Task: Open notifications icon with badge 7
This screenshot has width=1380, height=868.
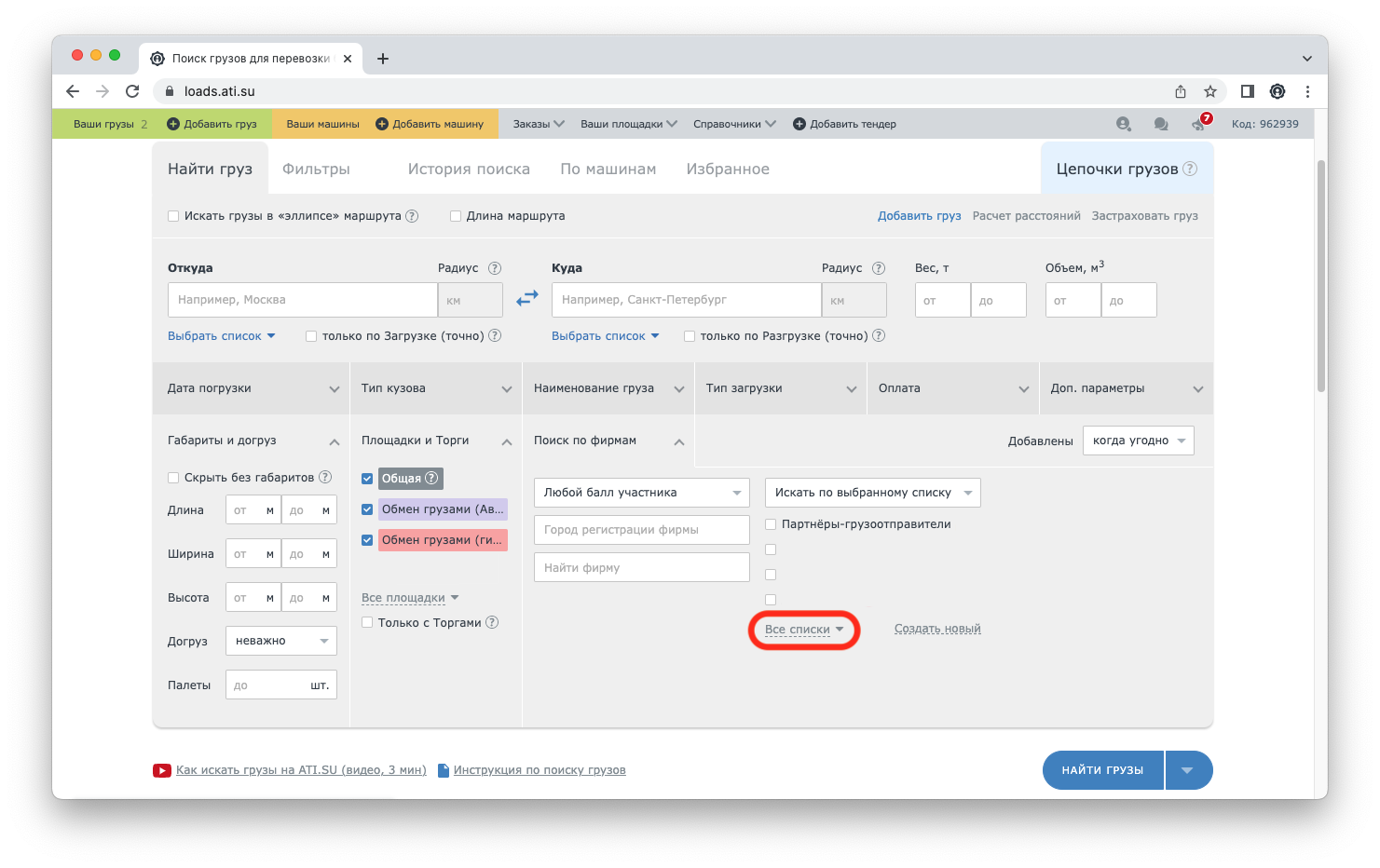Action: (x=1200, y=123)
